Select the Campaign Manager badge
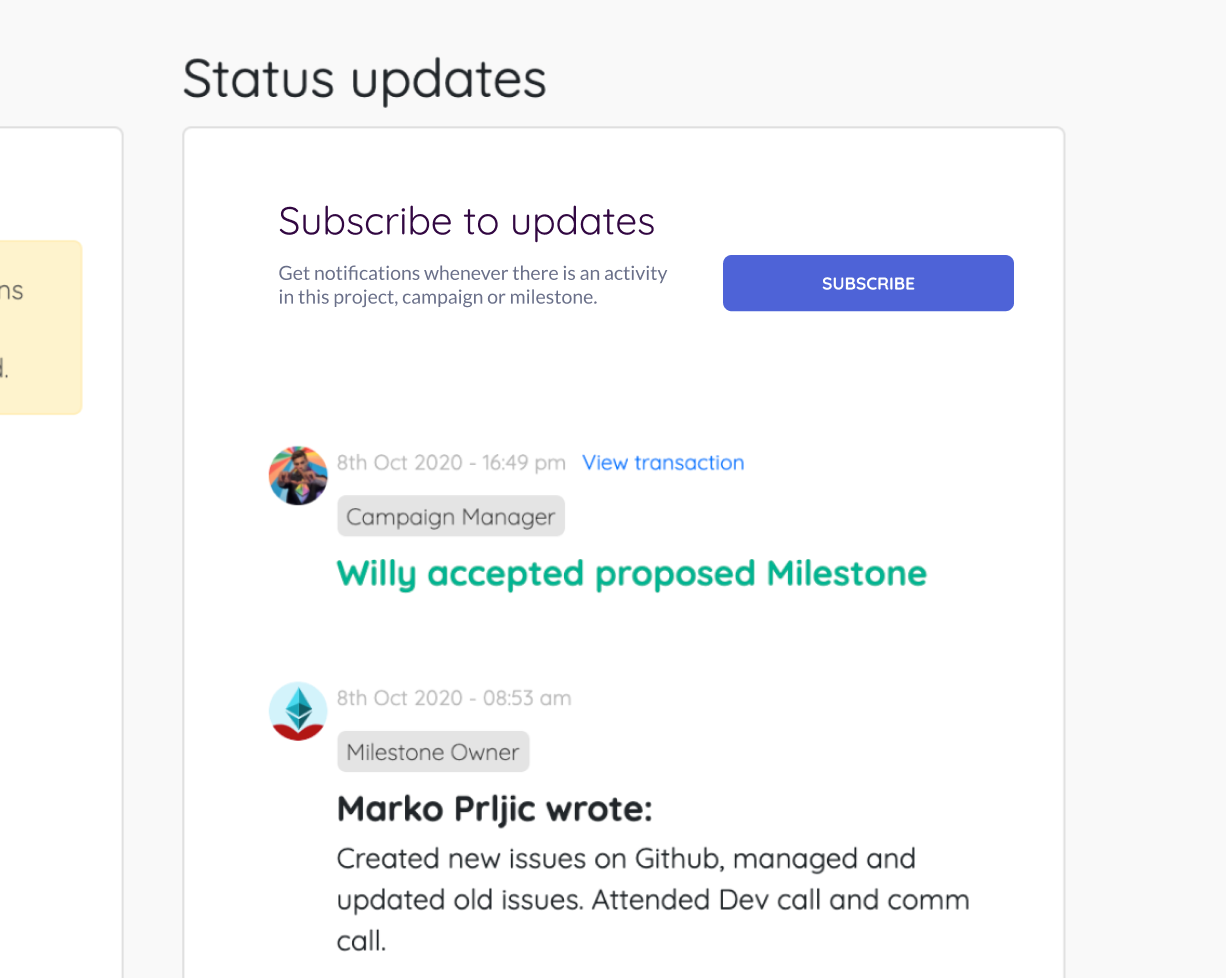This screenshot has height=978, width=1226. point(451,517)
